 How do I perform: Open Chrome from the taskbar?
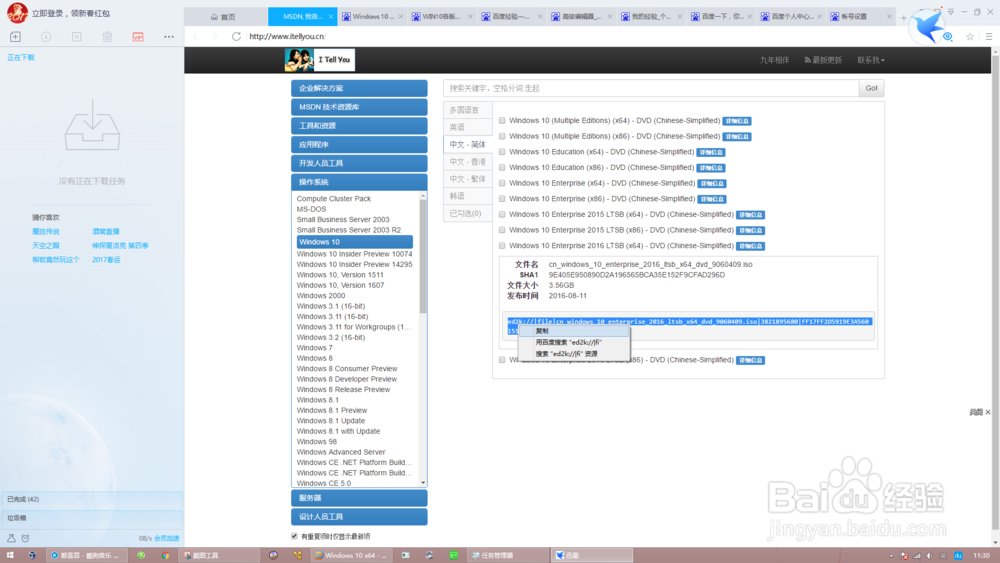165,555
